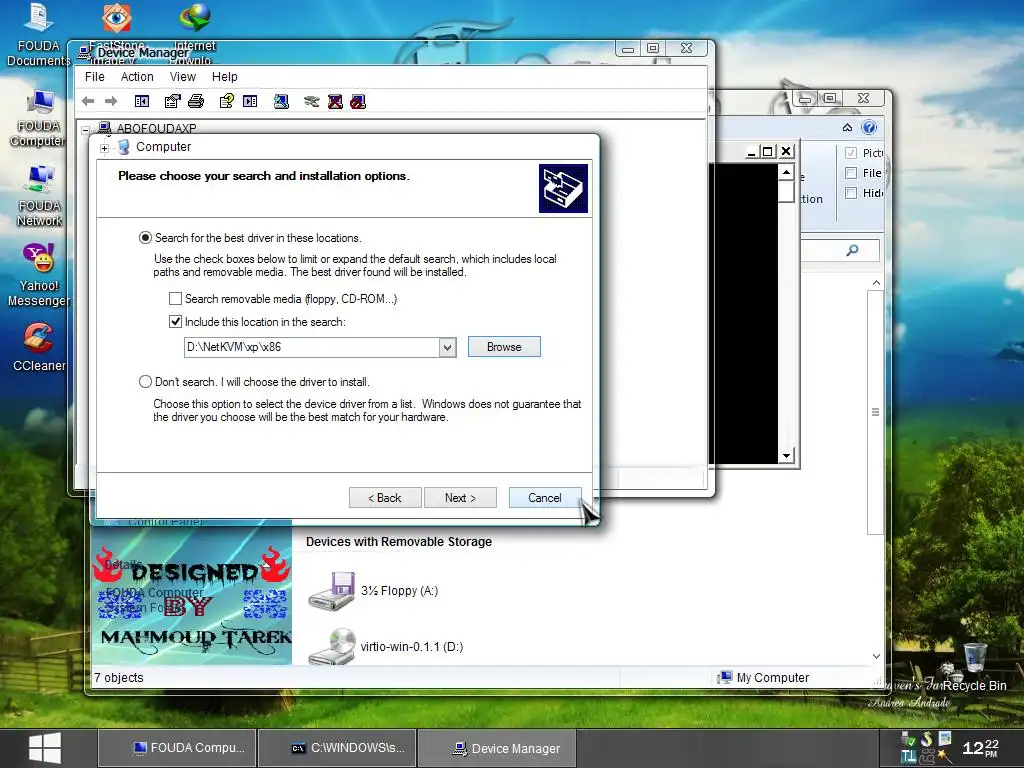Click Explorer file list scroll-up chevron
This screenshot has height=768, width=1024.
coord(876,283)
